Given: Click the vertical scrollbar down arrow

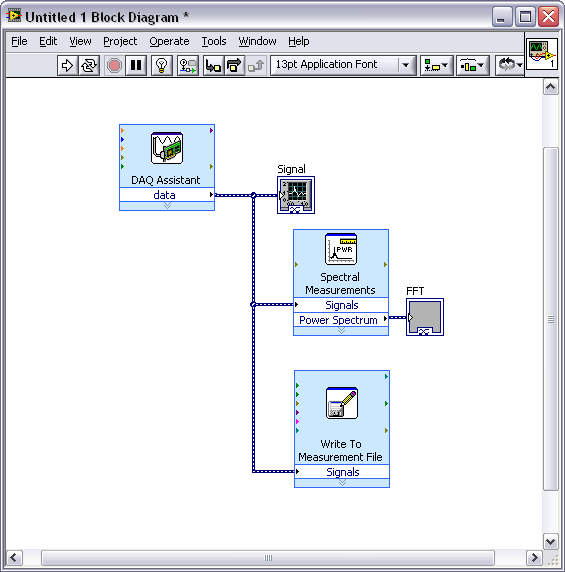Looking at the screenshot, I should (550, 541).
